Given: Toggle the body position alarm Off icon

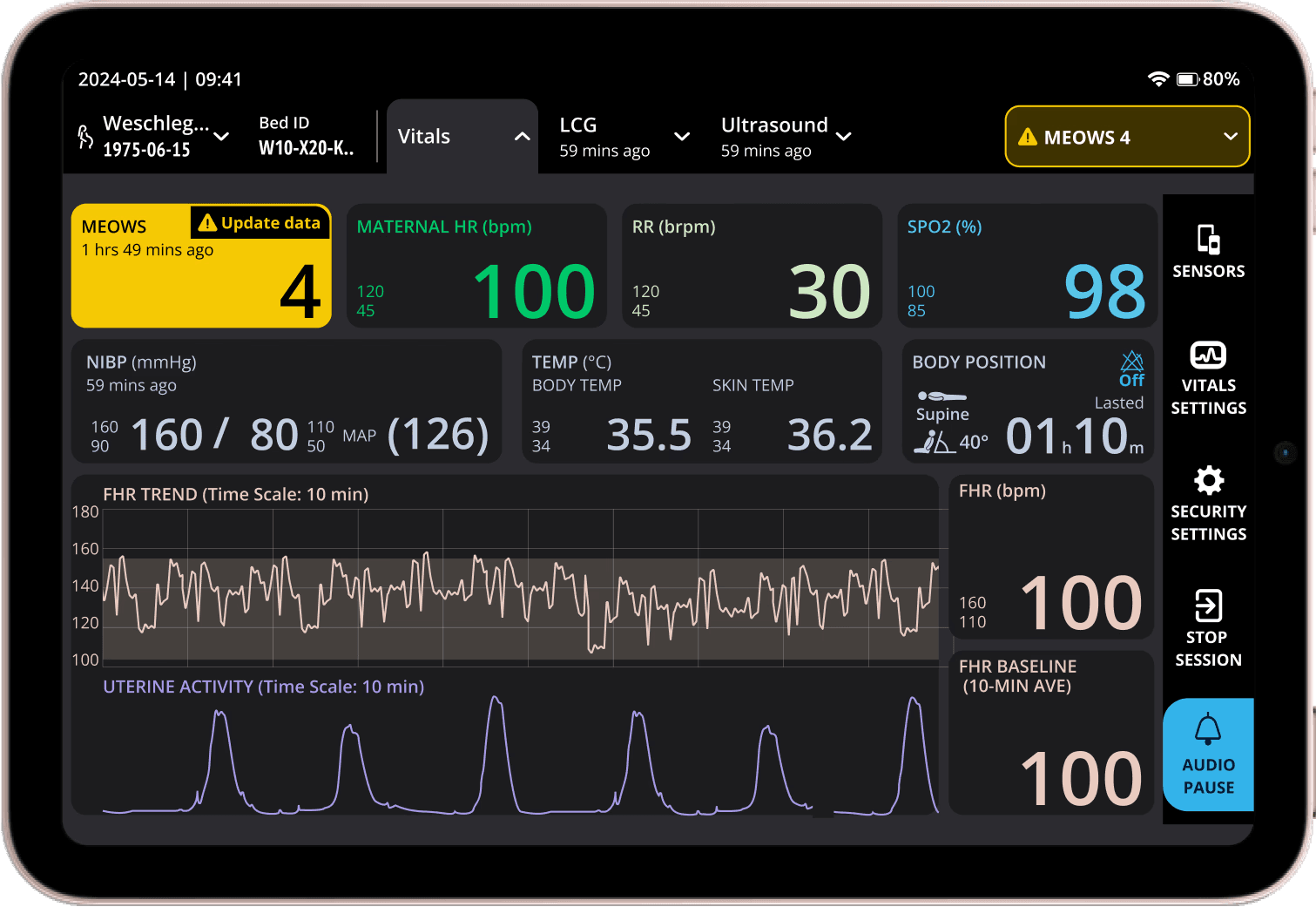Looking at the screenshot, I should point(1131,369).
